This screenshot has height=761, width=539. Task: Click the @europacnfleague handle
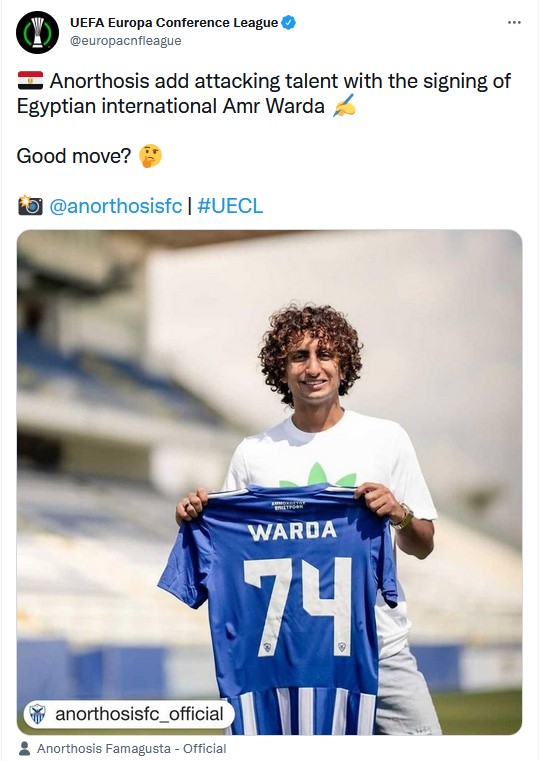tap(126, 41)
